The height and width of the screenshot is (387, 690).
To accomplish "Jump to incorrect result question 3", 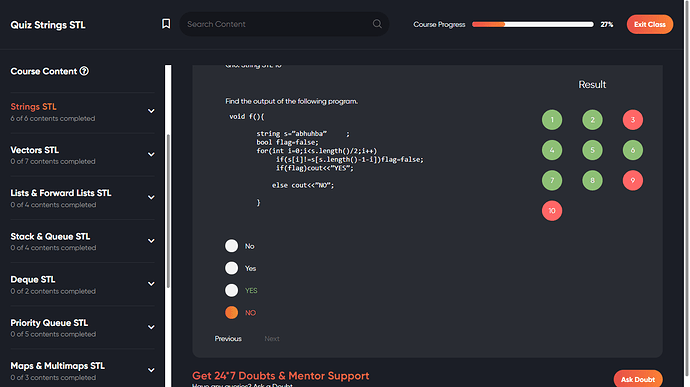I will pos(633,120).
